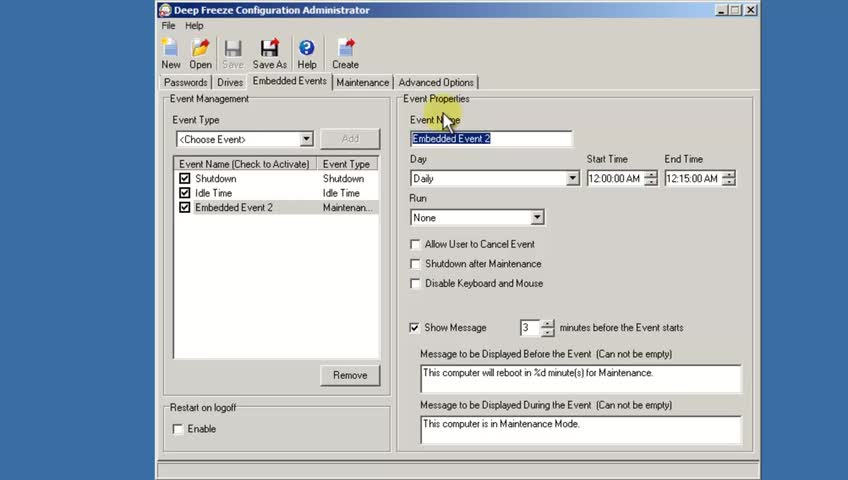Uncheck the Shutdown event checkbox
Image resolution: width=848 pixels, height=480 pixels.
click(184, 178)
